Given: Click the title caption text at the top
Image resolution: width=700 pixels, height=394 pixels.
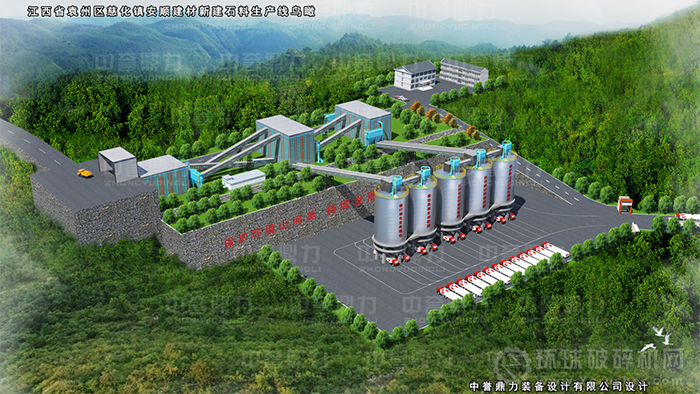Looking at the screenshot, I should click(171, 12).
